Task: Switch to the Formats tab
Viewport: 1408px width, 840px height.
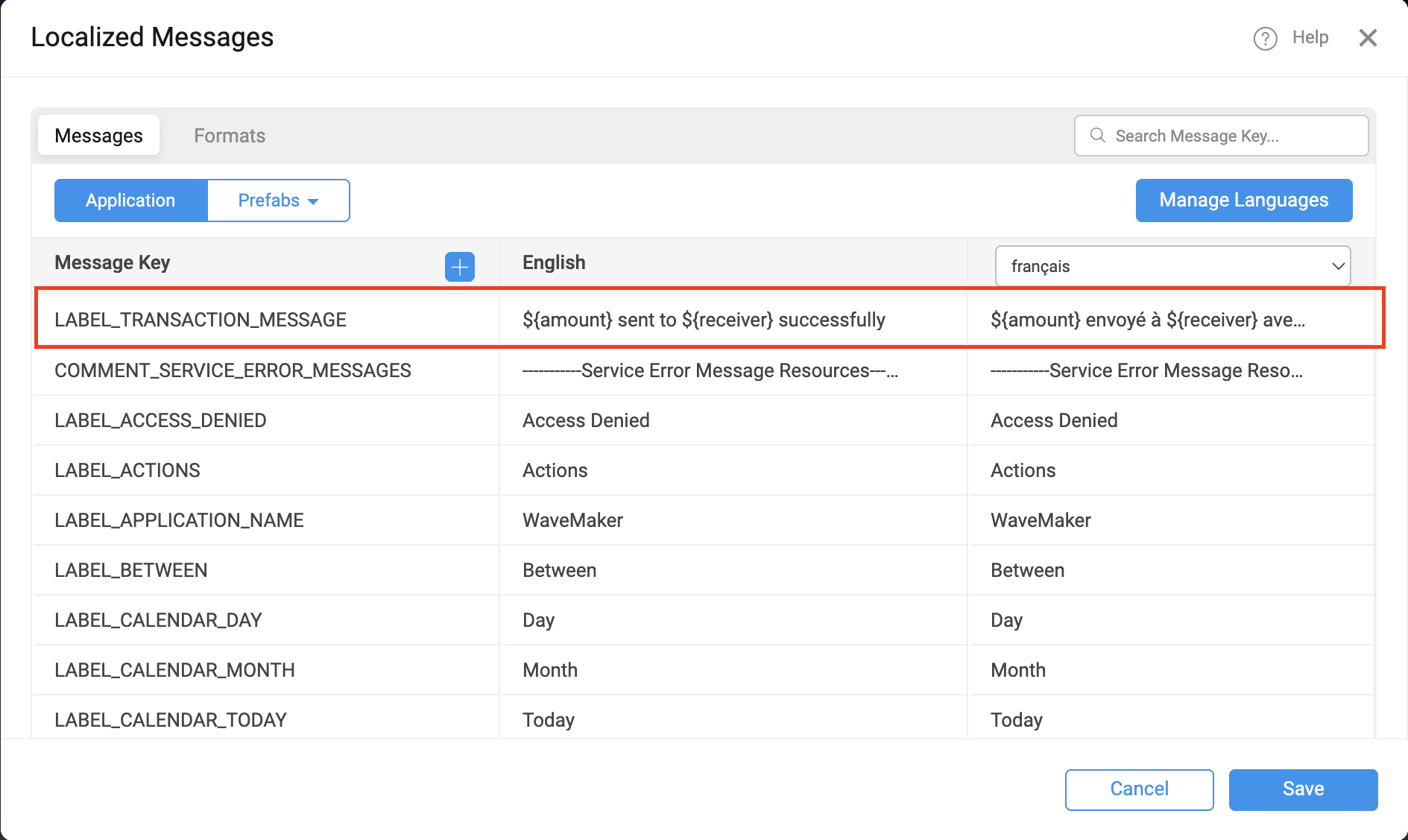Action: point(229,135)
